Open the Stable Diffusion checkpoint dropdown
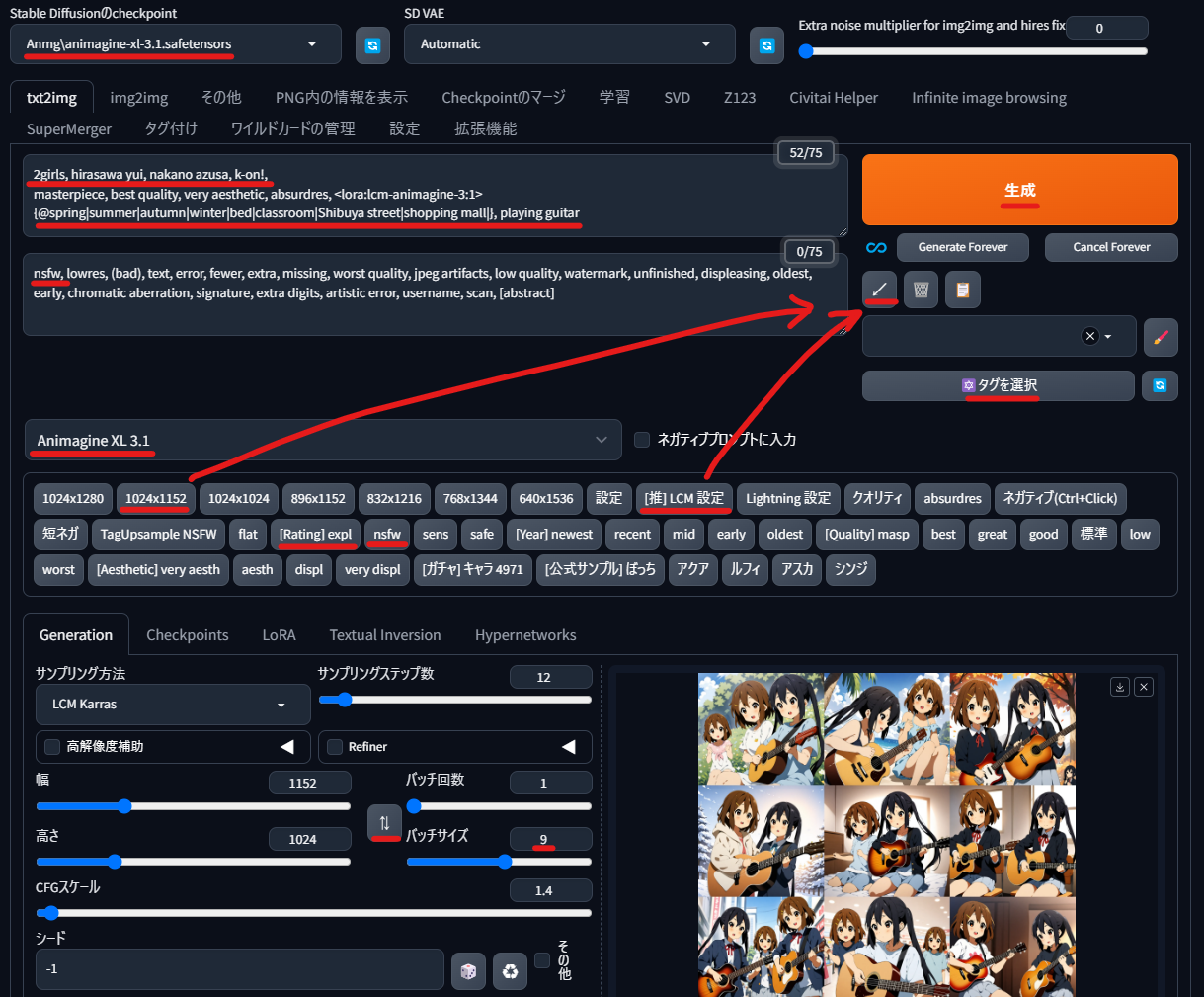 [176, 44]
